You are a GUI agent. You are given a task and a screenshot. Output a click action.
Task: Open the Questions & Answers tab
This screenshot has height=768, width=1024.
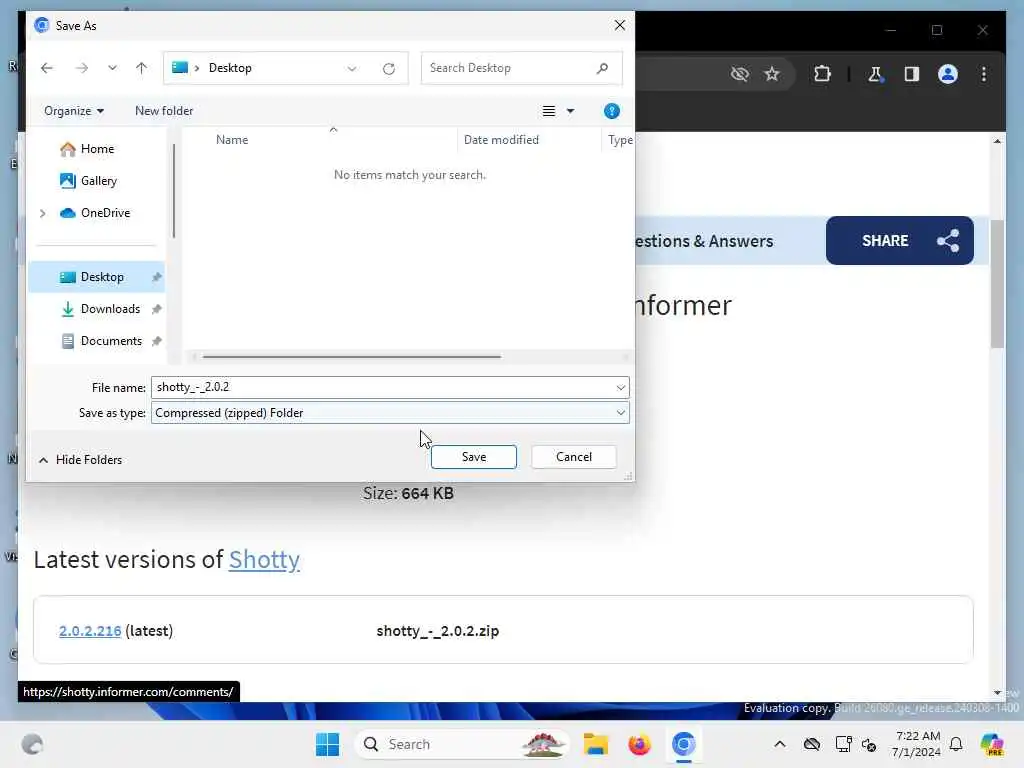point(704,241)
